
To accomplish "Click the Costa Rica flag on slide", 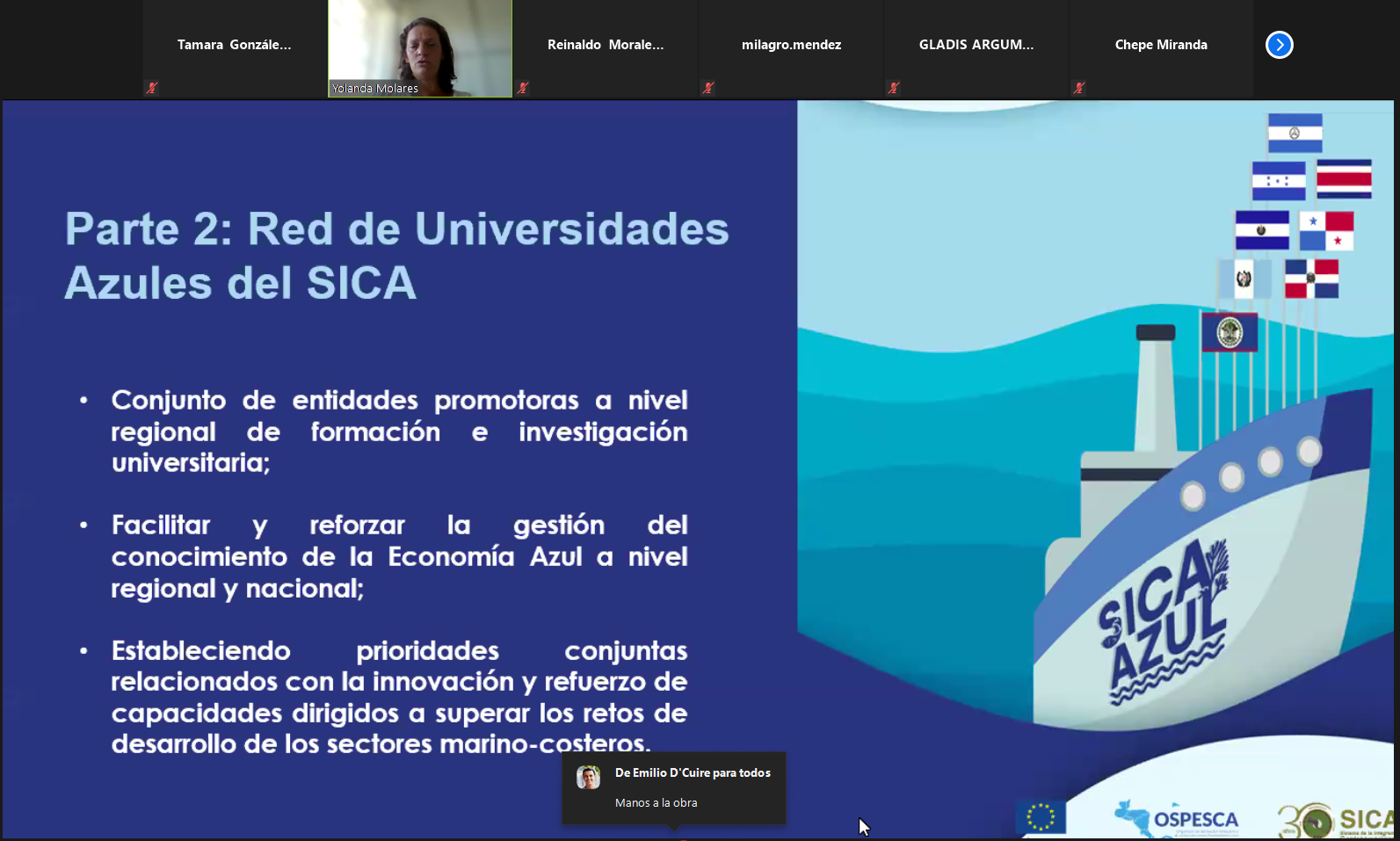I will tap(1344, 179).
